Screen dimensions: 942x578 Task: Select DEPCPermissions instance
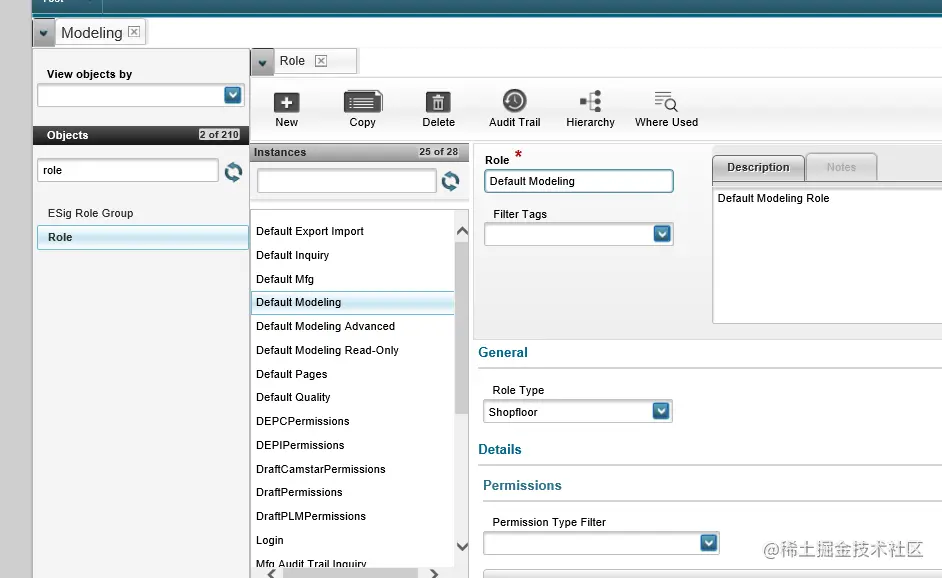[x=303, y=421]
